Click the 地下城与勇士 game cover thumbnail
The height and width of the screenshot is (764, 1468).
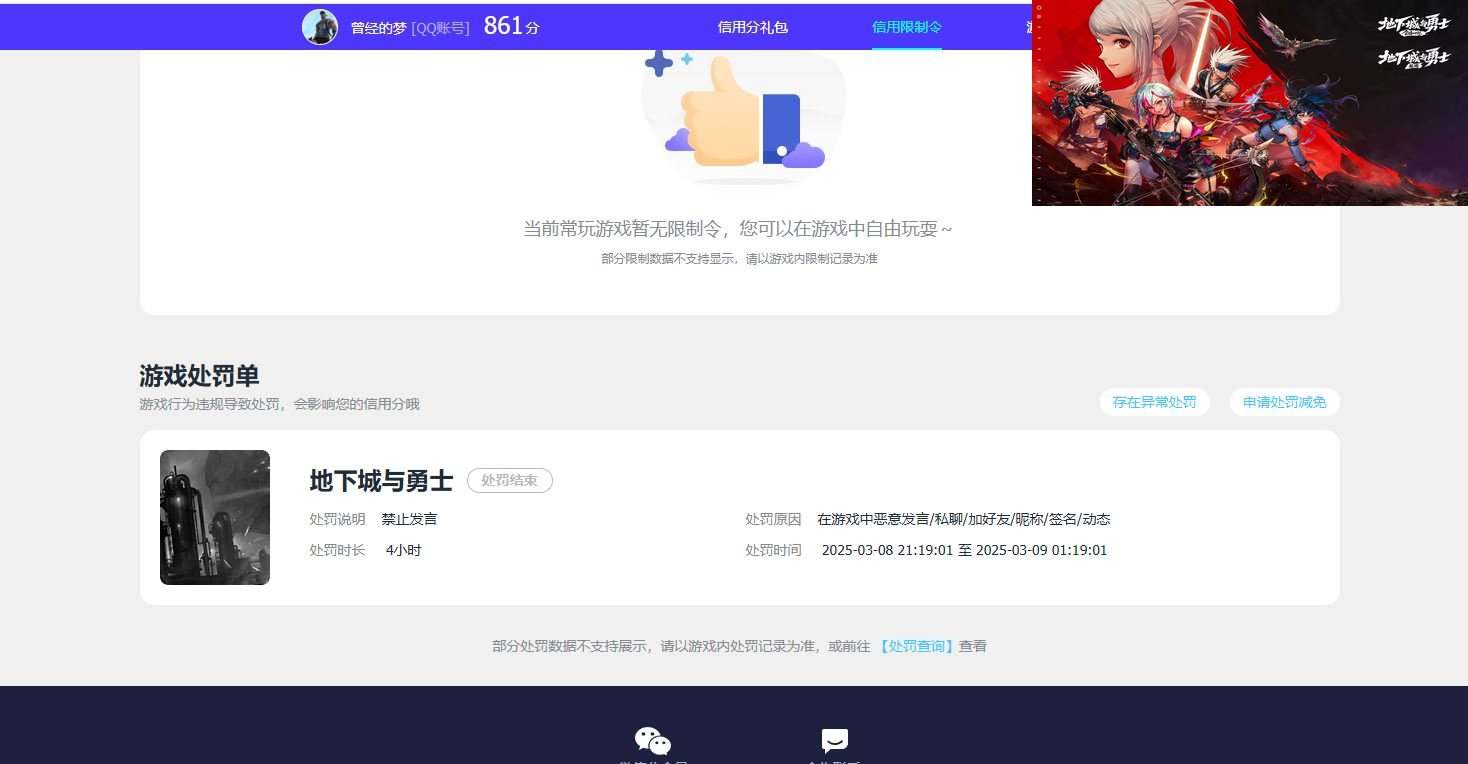pos(215,517)
